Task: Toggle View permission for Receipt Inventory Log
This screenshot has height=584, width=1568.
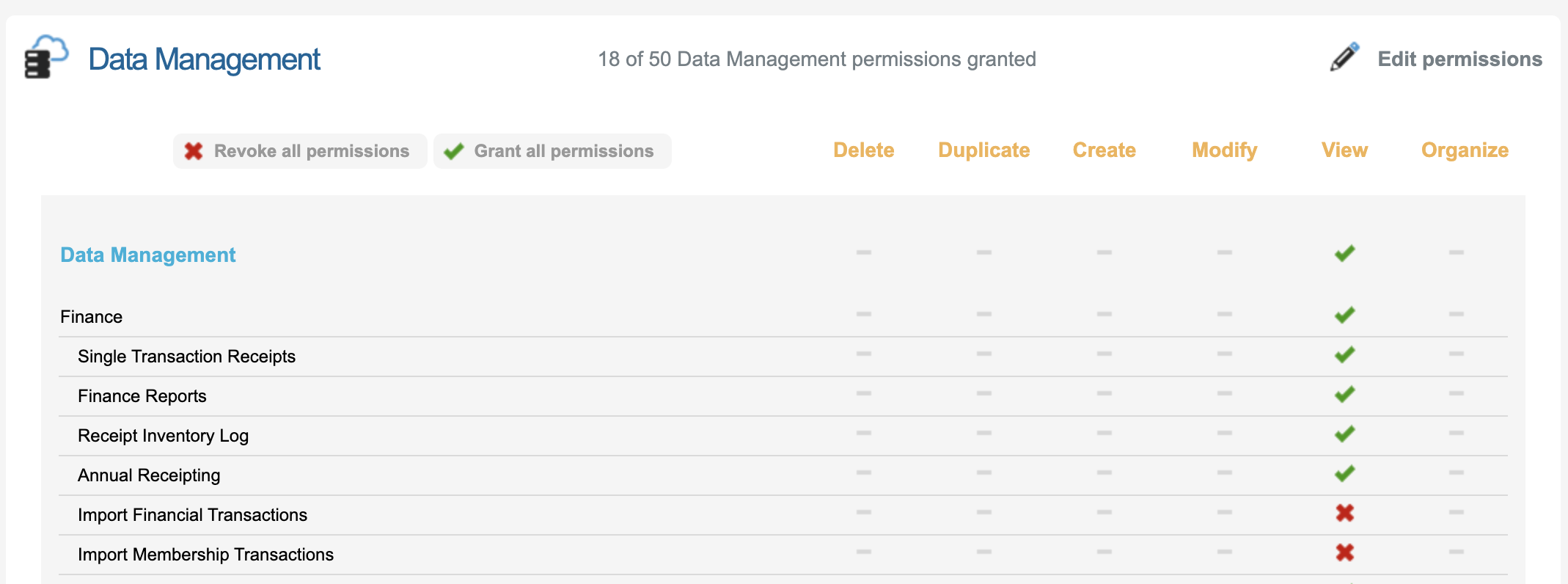Action: tap(1344, 434)
